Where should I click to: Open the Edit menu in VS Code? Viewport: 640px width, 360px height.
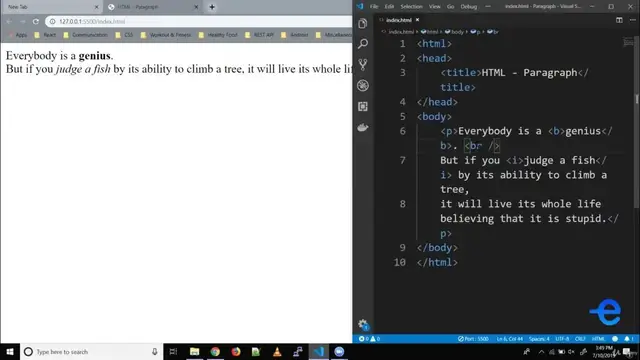click(x=389, y=7)
